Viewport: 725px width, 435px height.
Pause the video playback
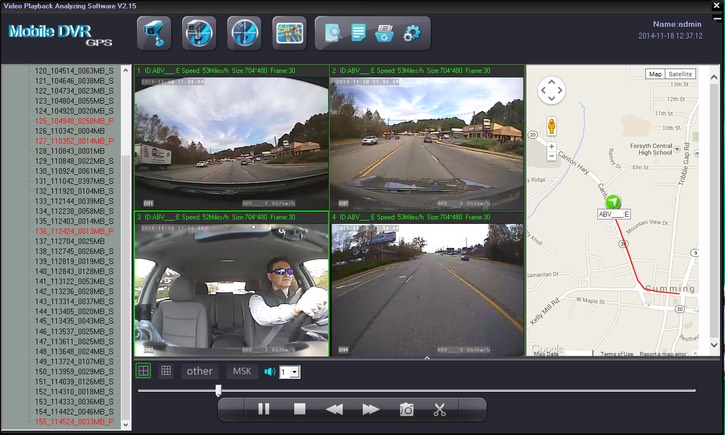tap(264, 409)
